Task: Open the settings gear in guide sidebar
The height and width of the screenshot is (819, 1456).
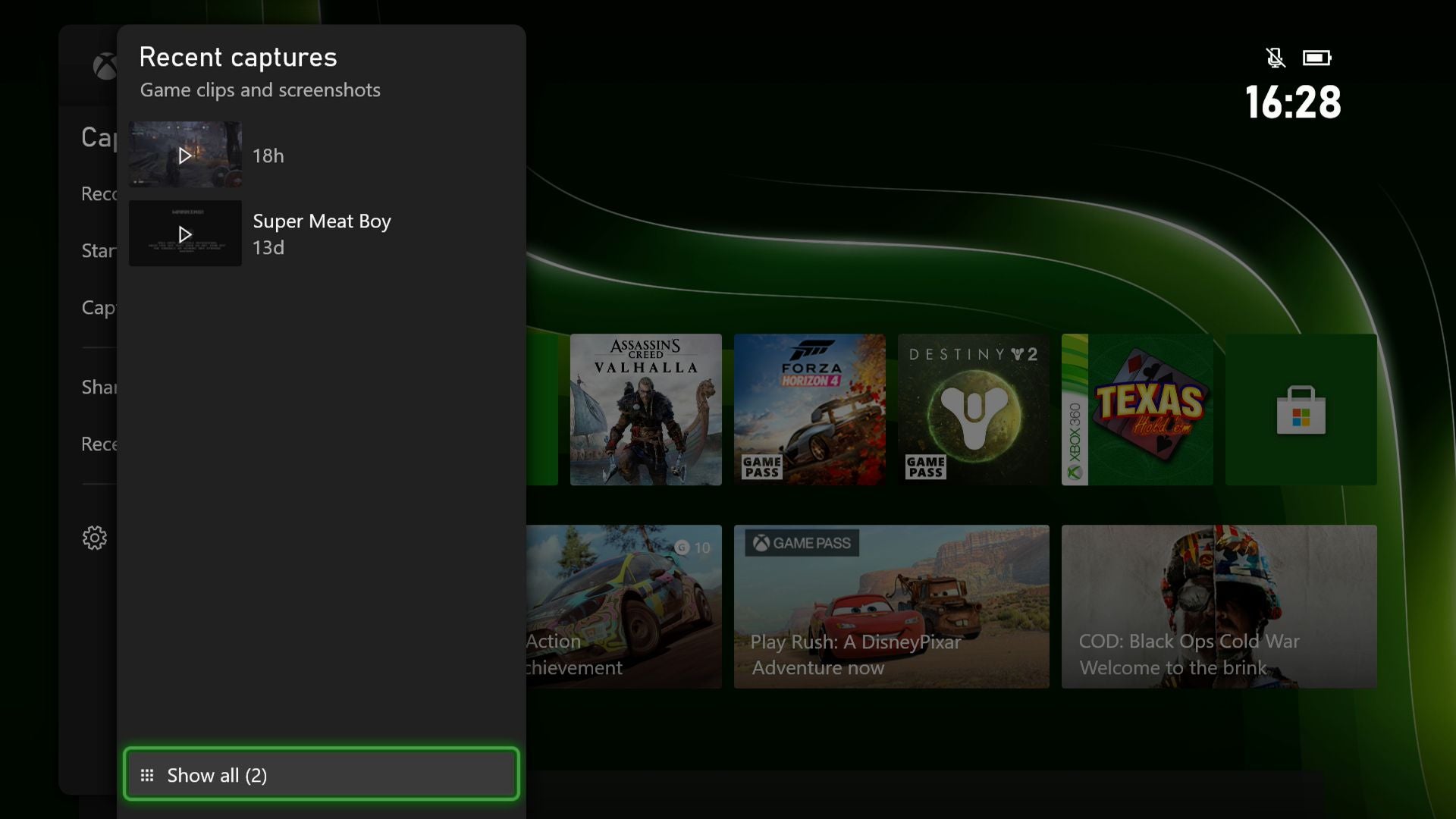Action: coord(95,538)
